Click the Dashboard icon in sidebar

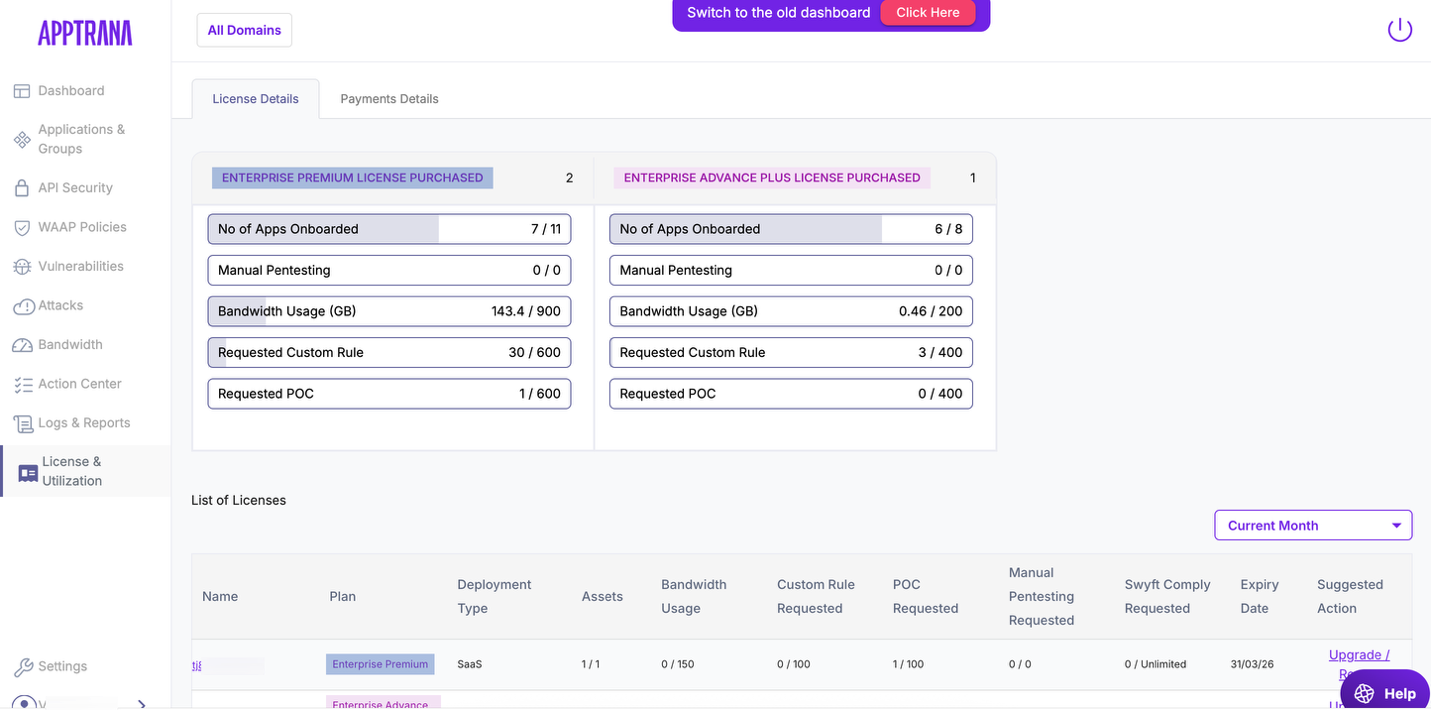click(x=21, y=91)
